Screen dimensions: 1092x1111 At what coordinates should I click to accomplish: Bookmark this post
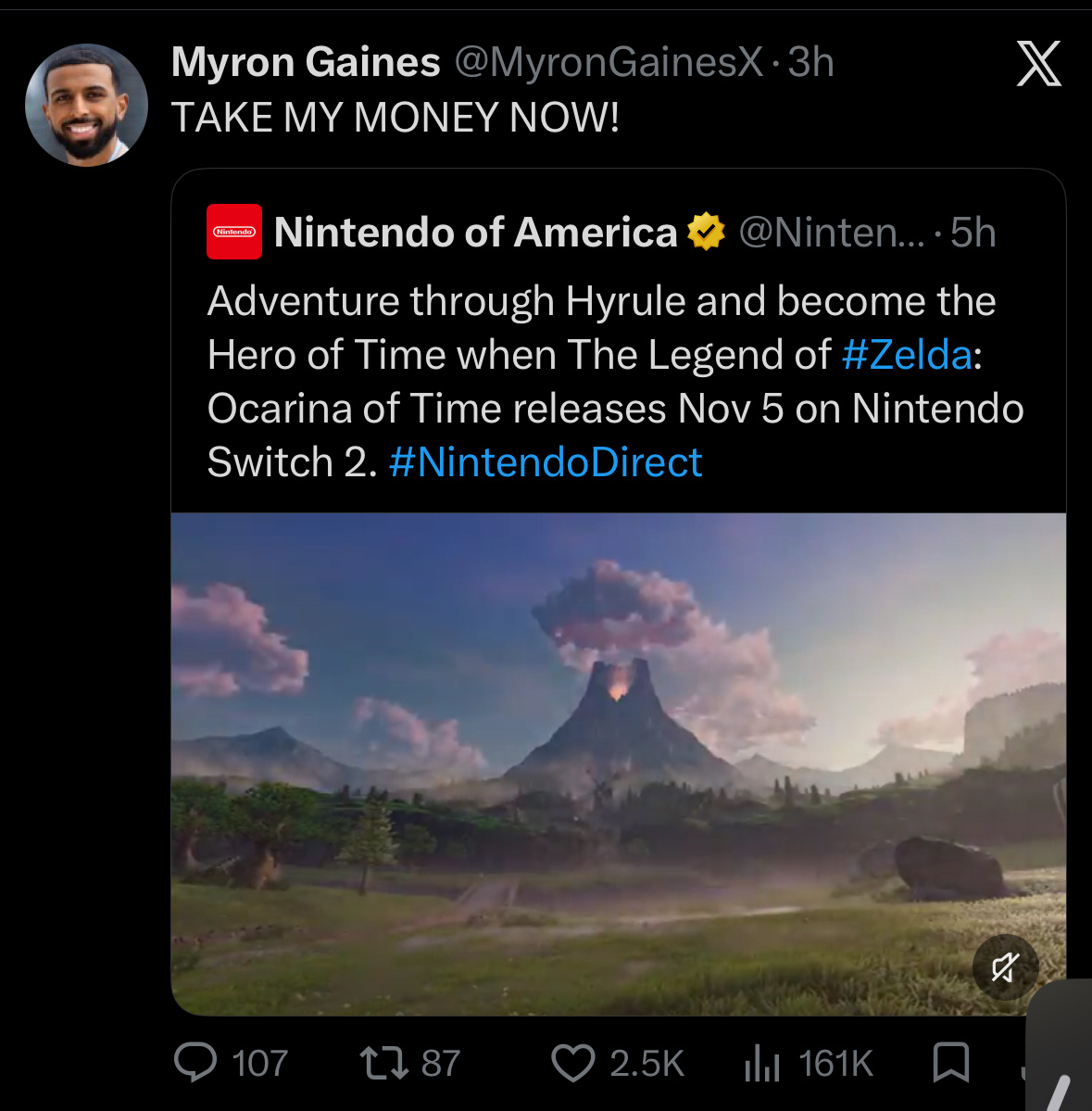point(950,1062)
